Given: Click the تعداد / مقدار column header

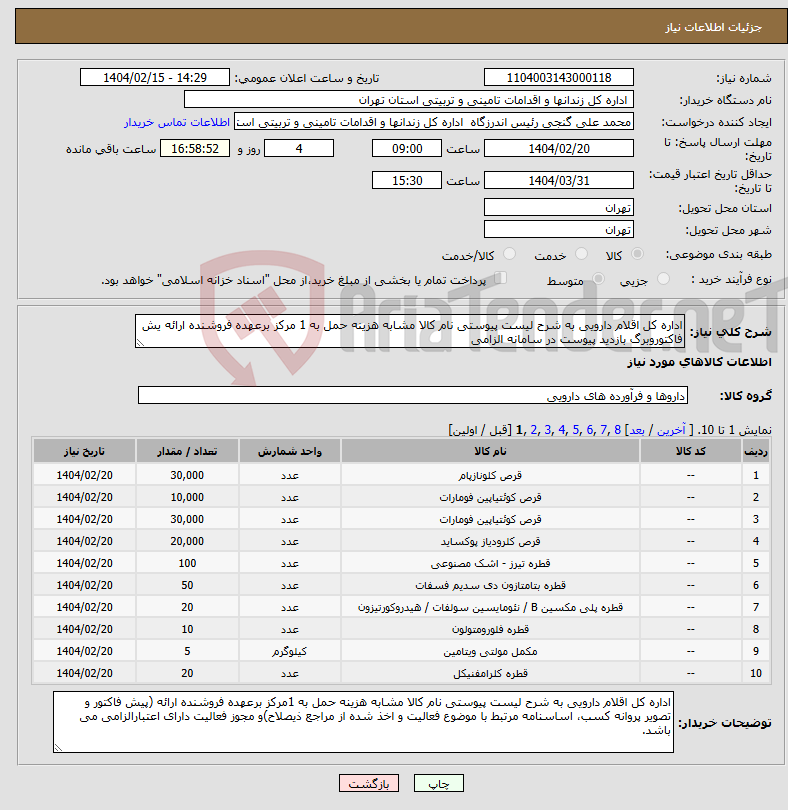Looking at the screenshot, I should 187,450.
